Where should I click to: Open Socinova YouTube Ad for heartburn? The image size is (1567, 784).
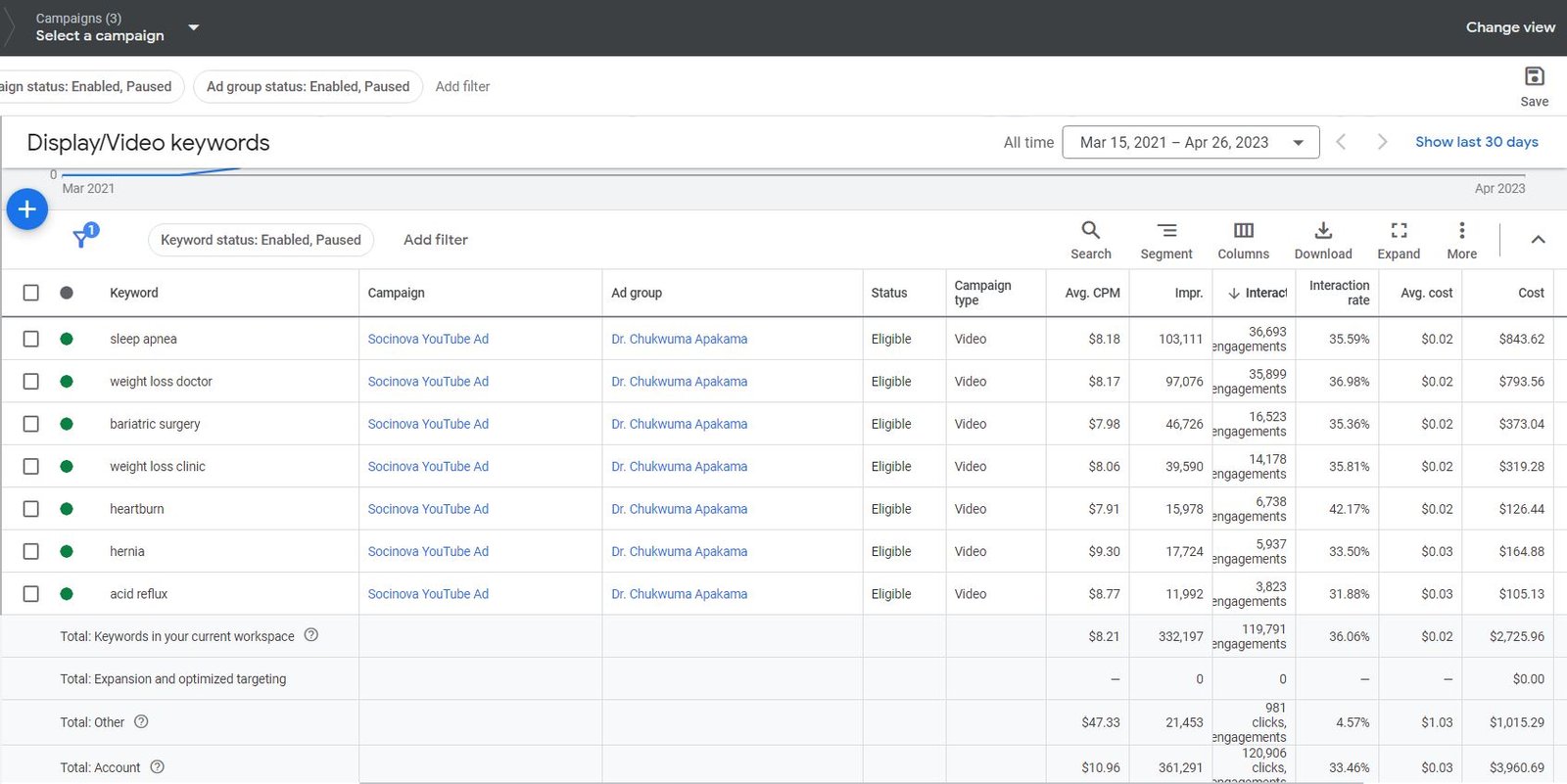[x=428, y=509]
